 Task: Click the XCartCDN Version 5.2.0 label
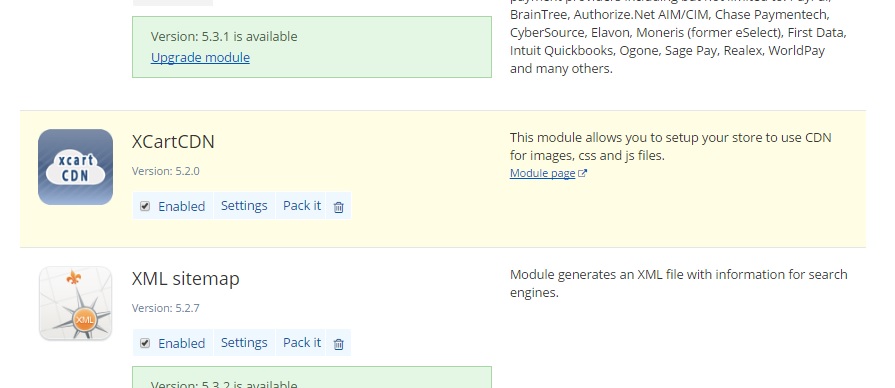pyautogui.click(x=166, y=171)
